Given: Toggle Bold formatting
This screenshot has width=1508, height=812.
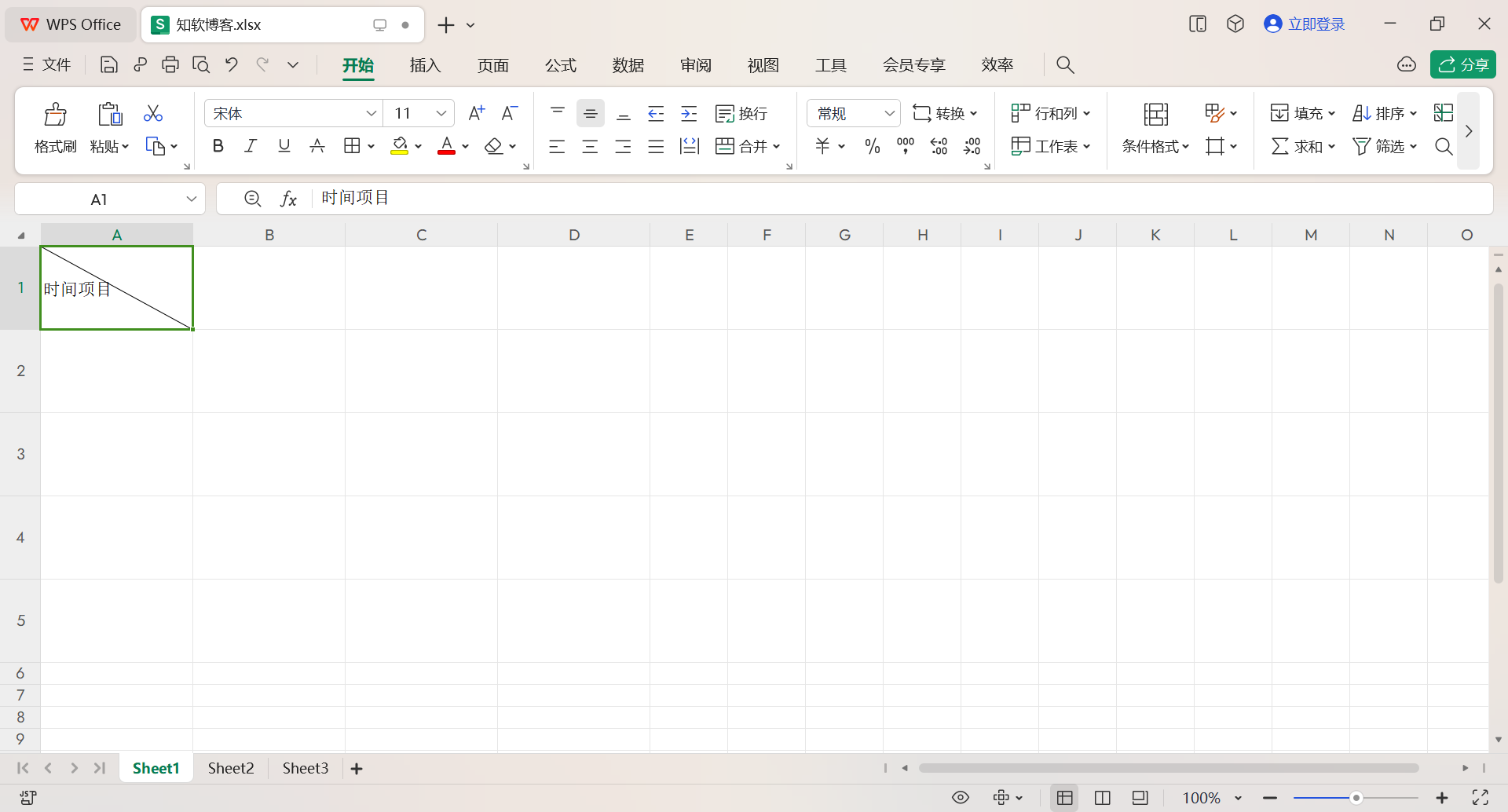Looking at the screenshot, I should pyautogui.click(x=218, y=146).
